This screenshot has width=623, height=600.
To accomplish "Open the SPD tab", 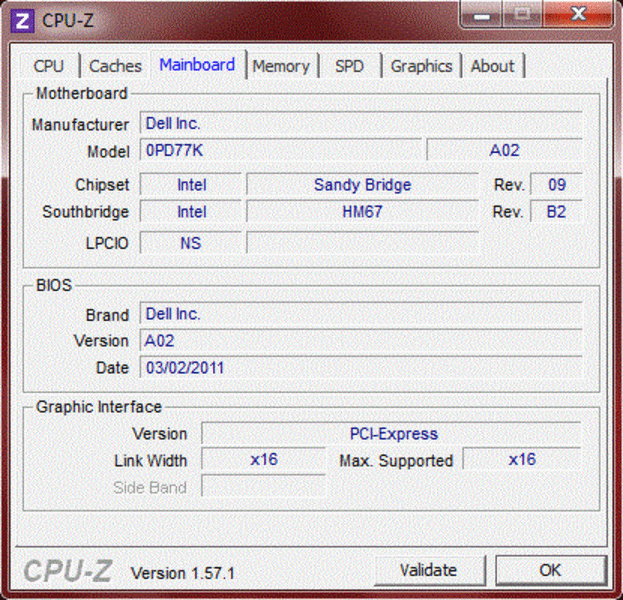I will coord(349,66).
